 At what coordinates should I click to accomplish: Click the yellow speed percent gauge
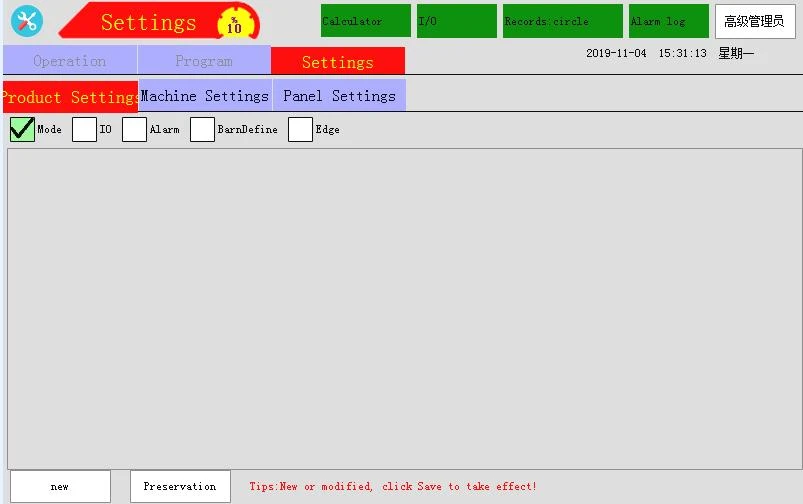235,24
